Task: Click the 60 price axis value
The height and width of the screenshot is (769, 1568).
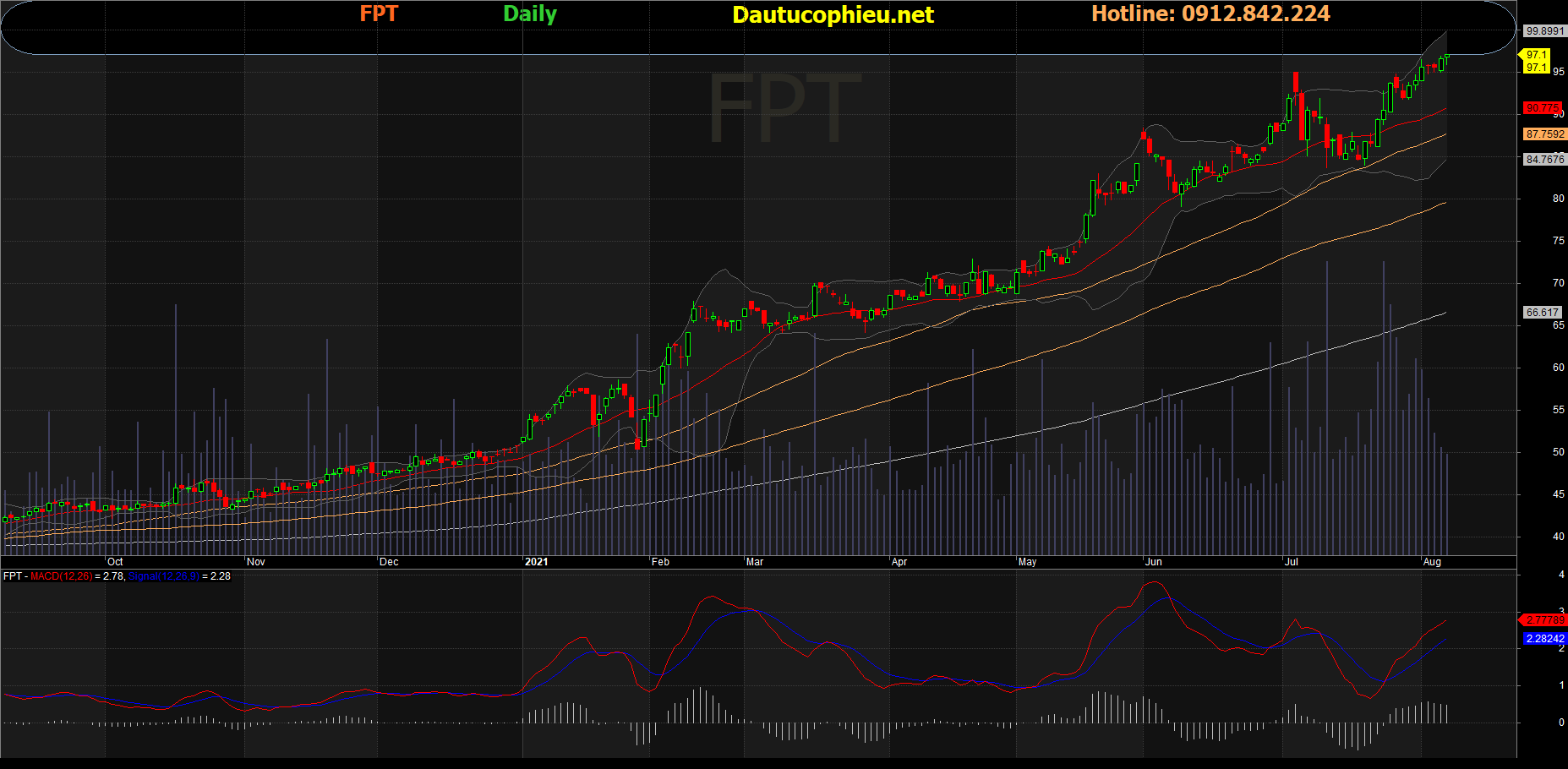Action: tap(1559, 368)
